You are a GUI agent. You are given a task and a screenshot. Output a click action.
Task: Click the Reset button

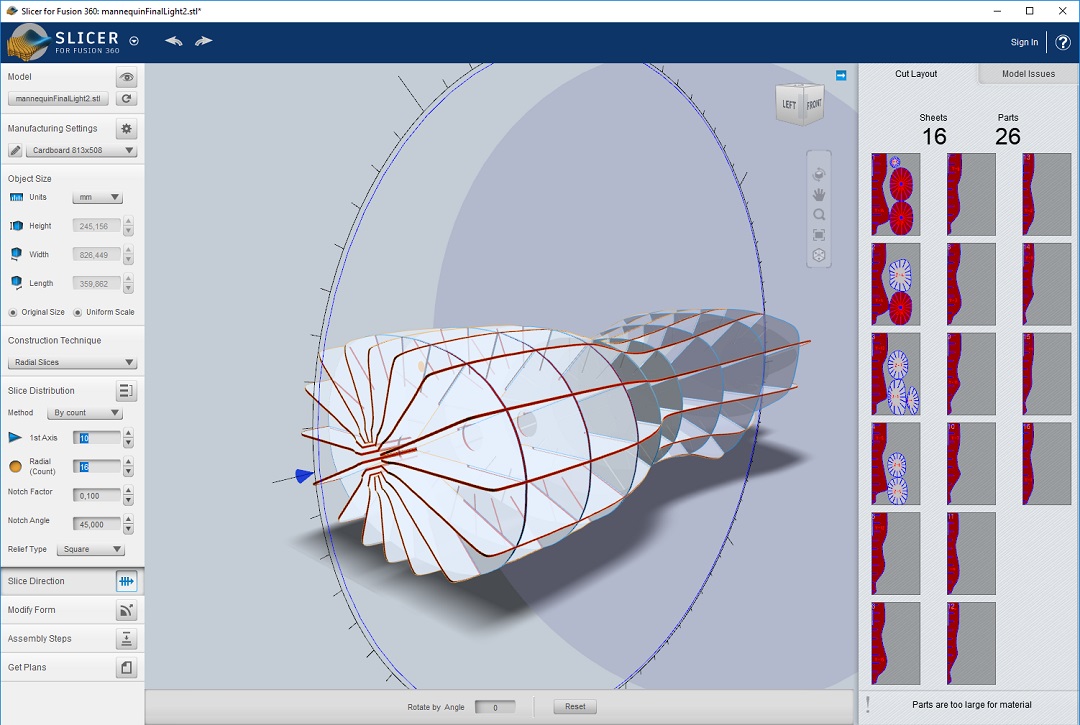pos(575,706)
